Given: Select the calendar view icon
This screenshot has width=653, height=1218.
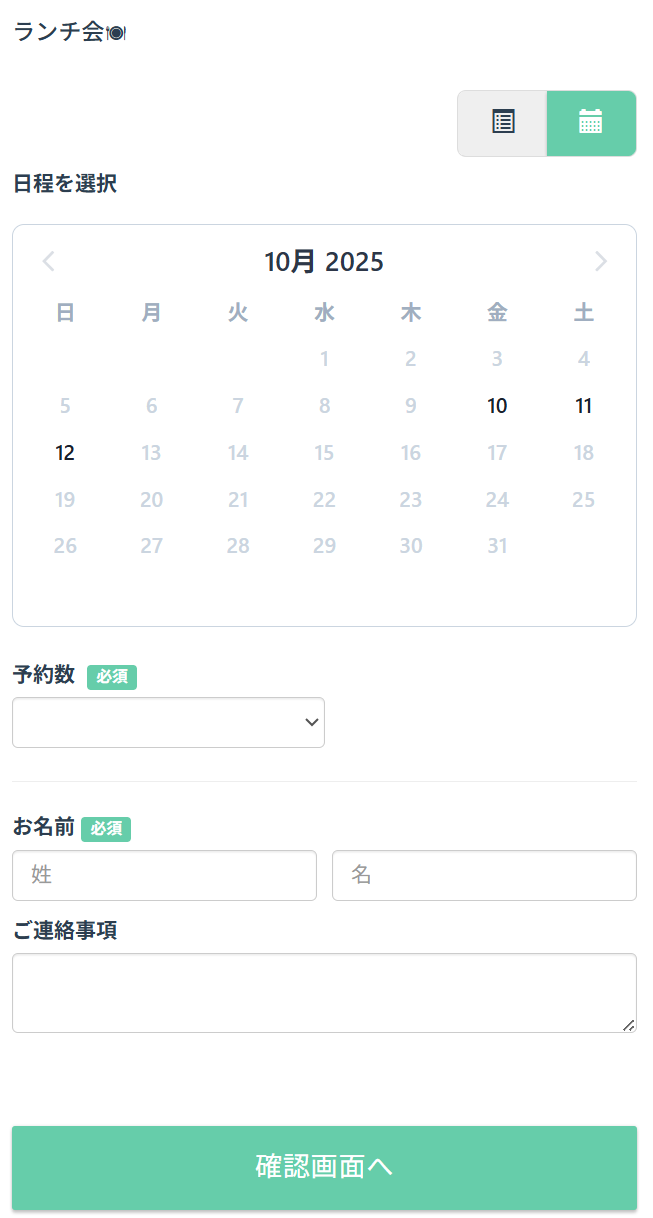Looking at the screenshot, I should coord(591,123).
